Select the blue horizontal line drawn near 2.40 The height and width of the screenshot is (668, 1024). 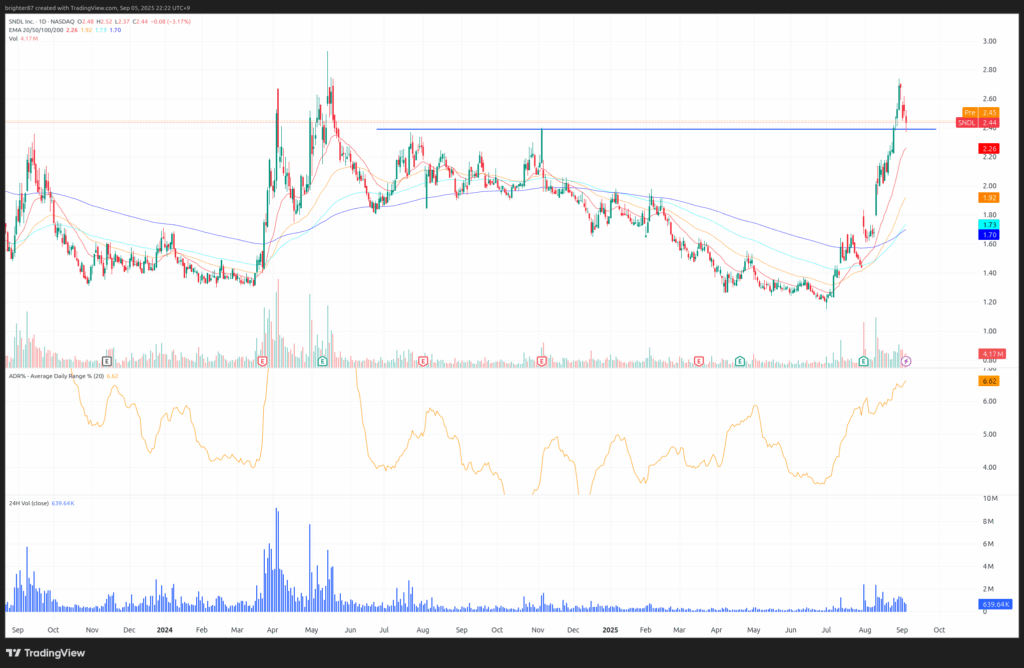coord(656,129)
